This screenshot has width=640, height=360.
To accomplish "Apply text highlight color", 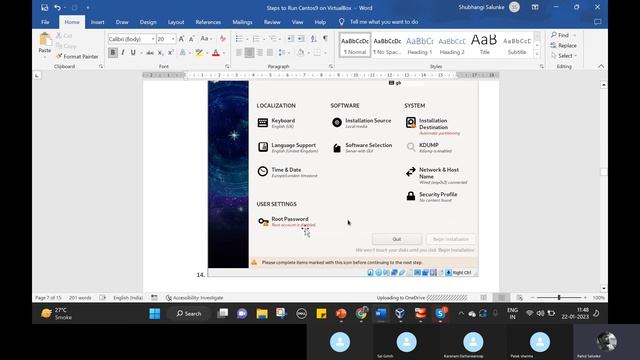I will click(199, 53).
